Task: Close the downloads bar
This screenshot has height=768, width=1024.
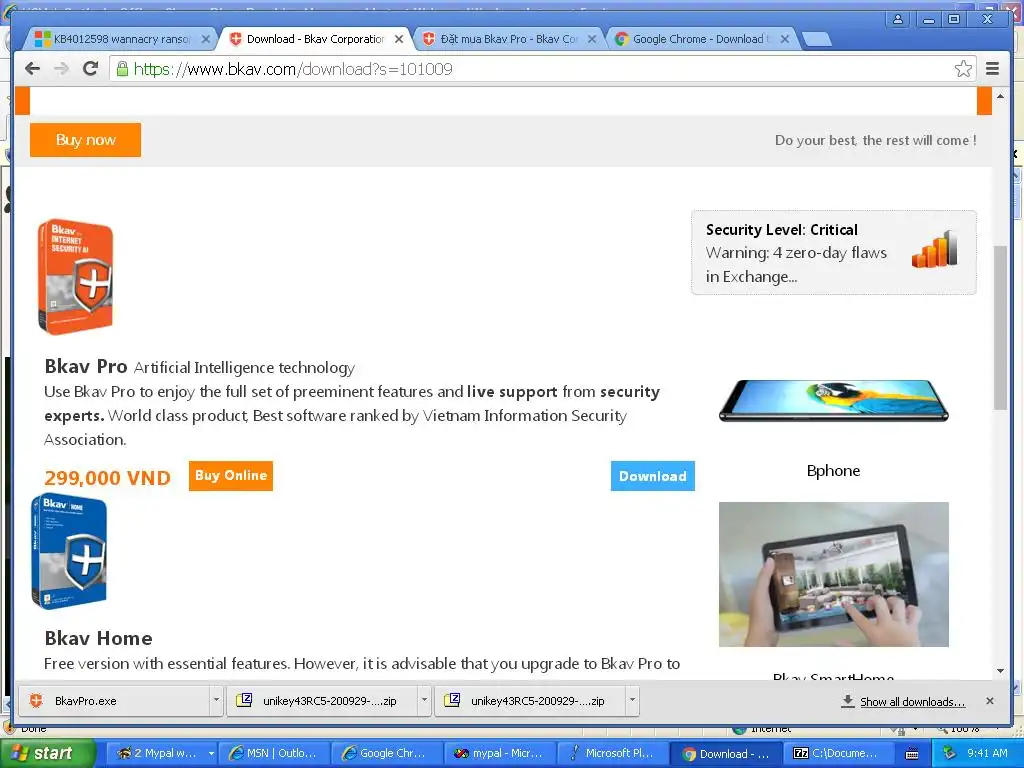Action: [990, 701]
